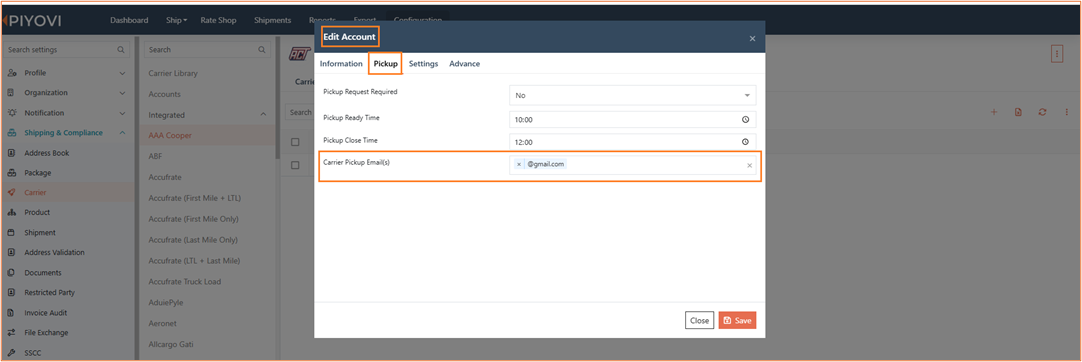Click the Restricted Party icon
Viewport: 1082px width, 362px height.
pos(12,293)
